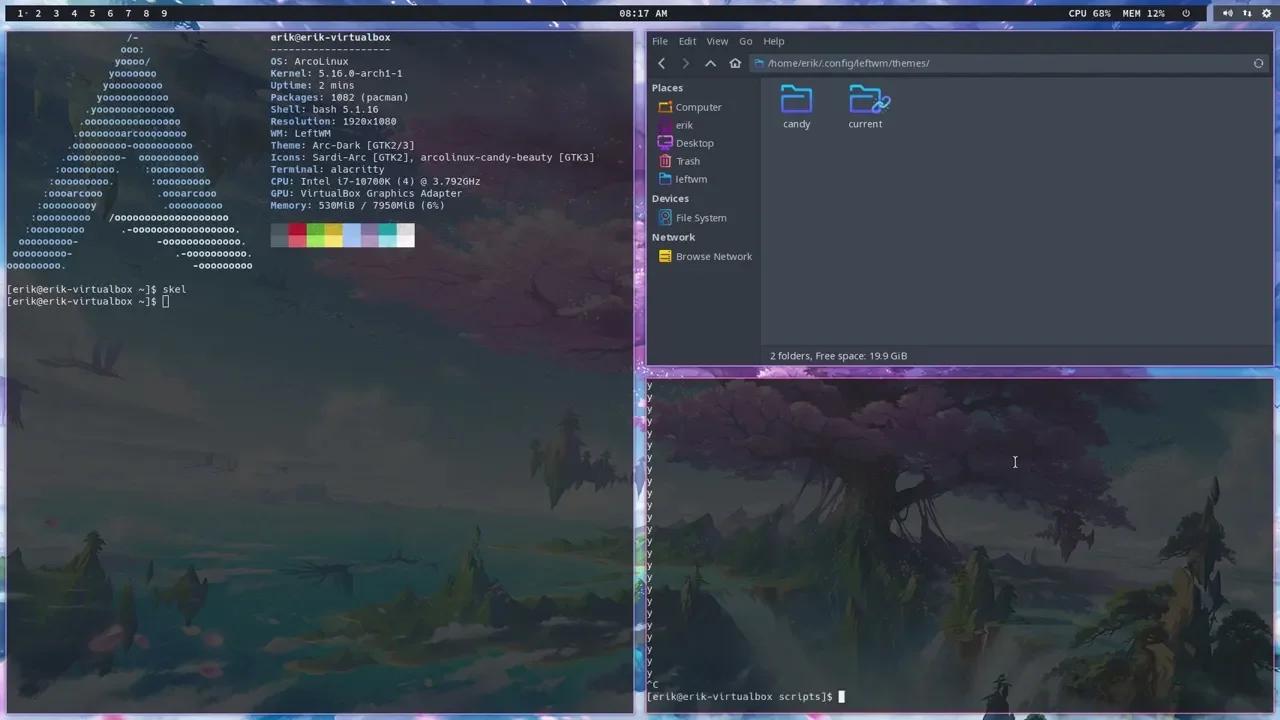Image resolution: width=1280 pixels, height=720 pixels.
Task: Open the erik folder in the Places panel
Action: point(684,125)
